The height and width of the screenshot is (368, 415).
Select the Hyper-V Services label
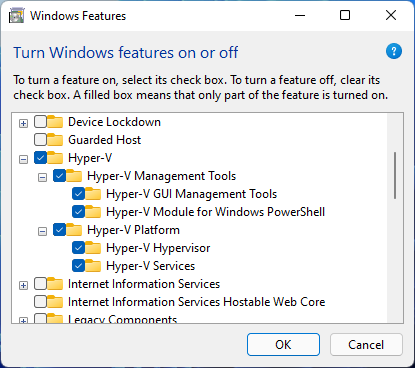coord(150,266)
